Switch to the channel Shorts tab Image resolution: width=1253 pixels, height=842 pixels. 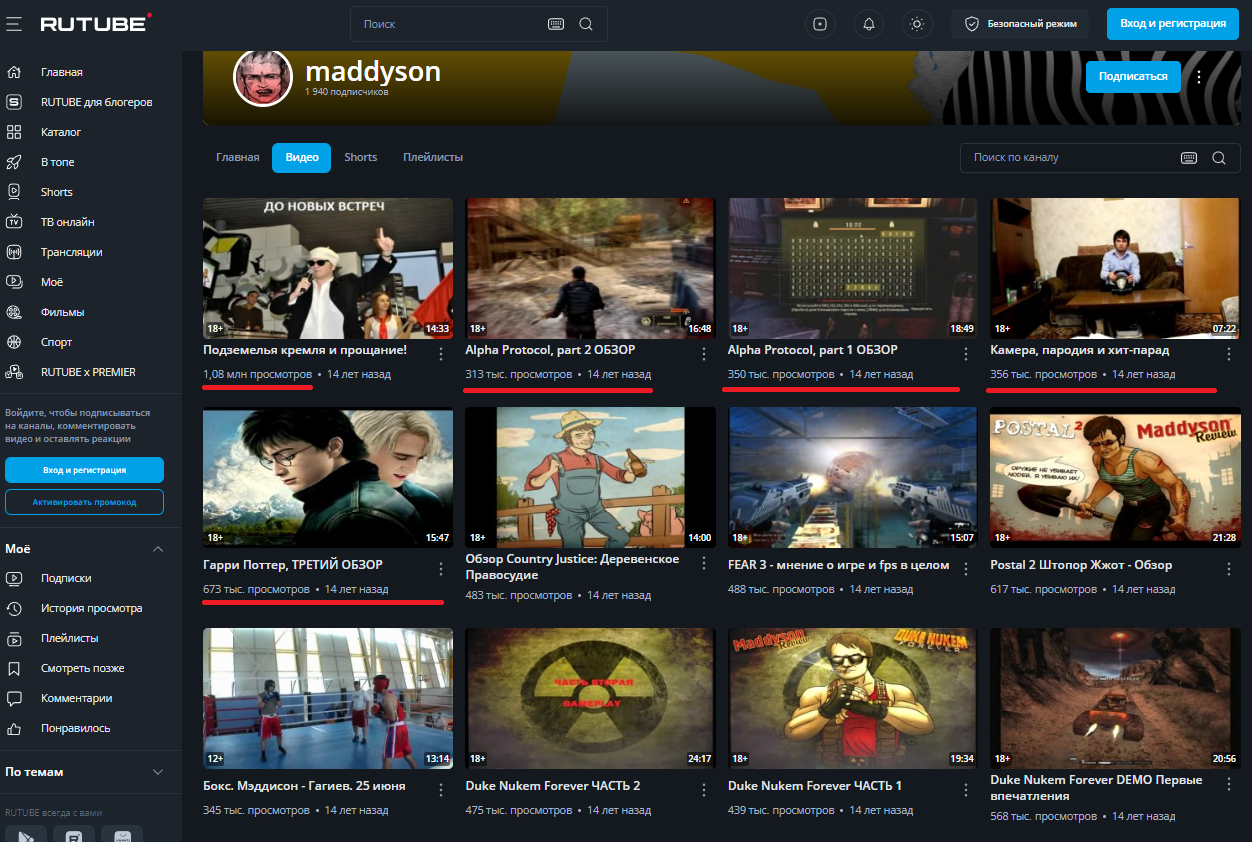pos(361,157)
